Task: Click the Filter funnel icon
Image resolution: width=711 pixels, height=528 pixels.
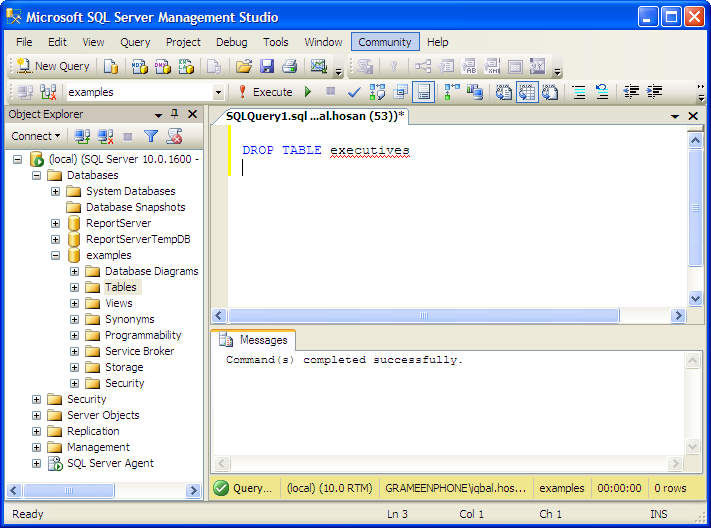Action: click(x=151, y=136)
